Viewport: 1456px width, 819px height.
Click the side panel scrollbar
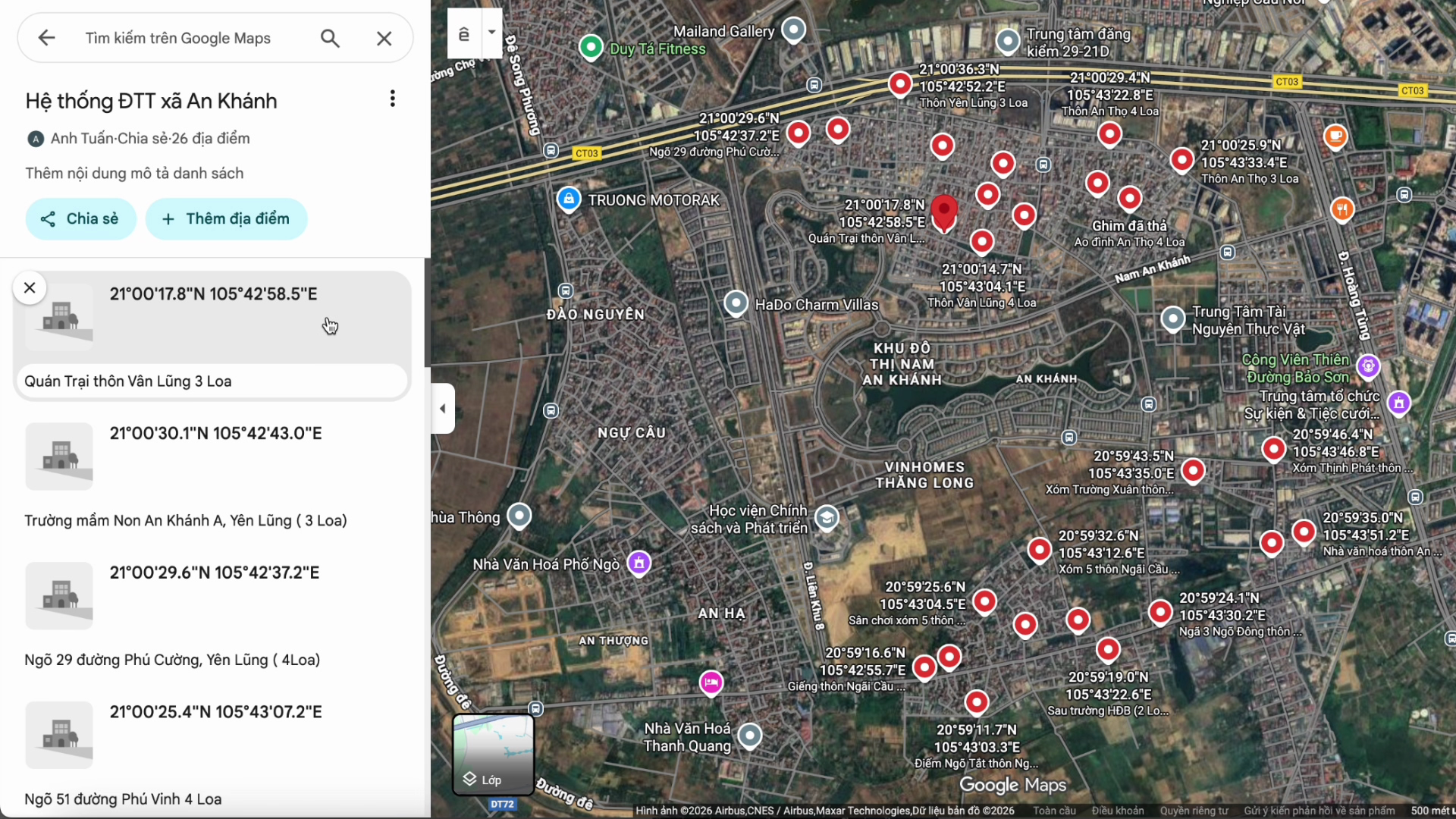tap(427, 312)
